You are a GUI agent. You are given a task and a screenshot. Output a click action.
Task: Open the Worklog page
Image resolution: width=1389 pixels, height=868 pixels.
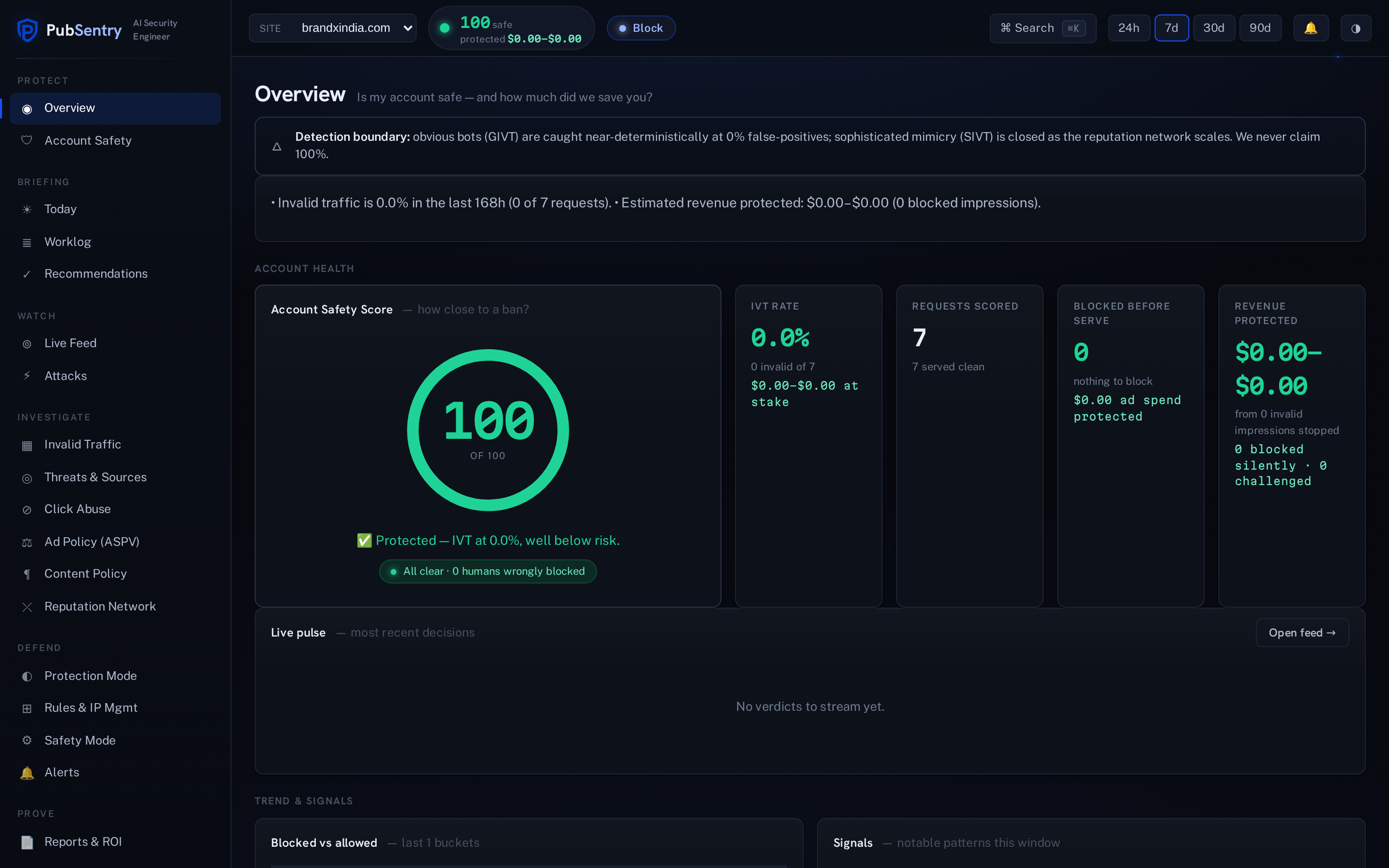(115, 242)
